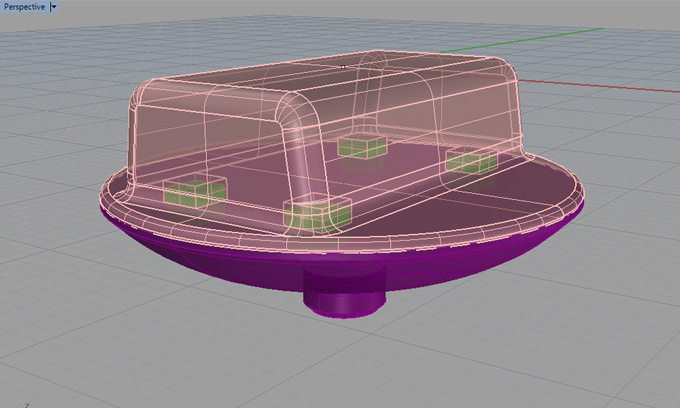Image resolution: width=680 pixels, height=408 pixels.
Task: Click the small point marker atop the dome
Action: pos(342,66)
